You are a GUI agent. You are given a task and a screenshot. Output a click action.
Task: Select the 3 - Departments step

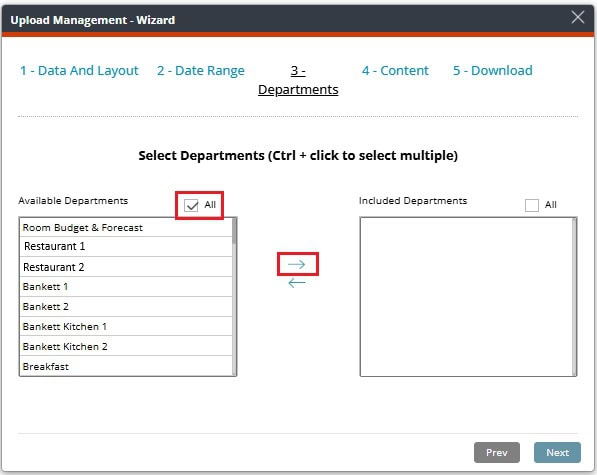[298, 80]
